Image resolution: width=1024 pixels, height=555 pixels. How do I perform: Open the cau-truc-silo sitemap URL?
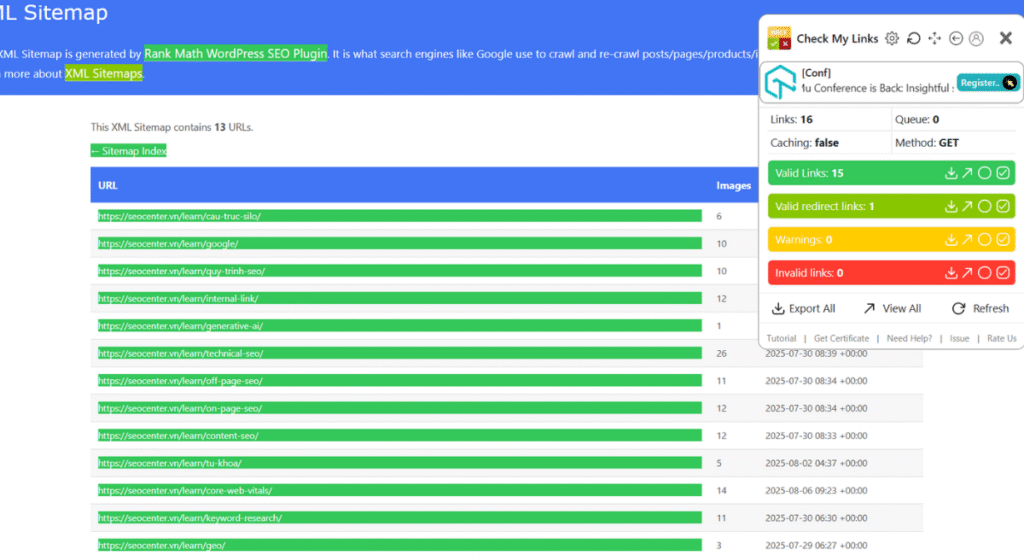180,216
